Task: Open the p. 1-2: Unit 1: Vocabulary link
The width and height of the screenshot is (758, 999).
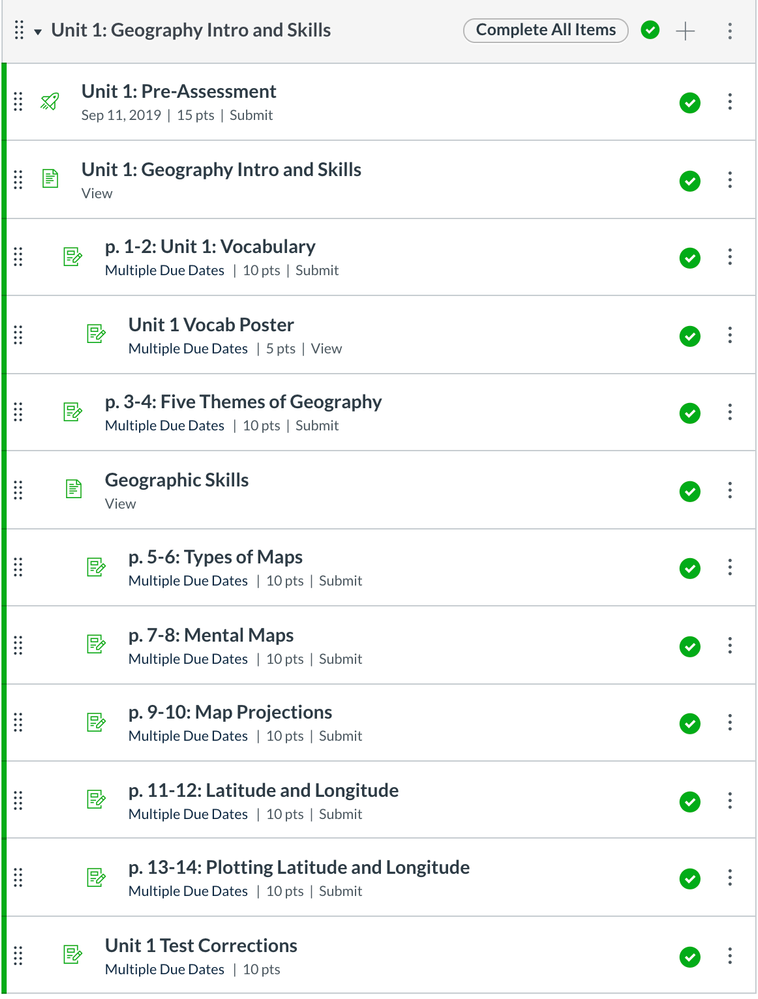Action: [x=210, y=247]
